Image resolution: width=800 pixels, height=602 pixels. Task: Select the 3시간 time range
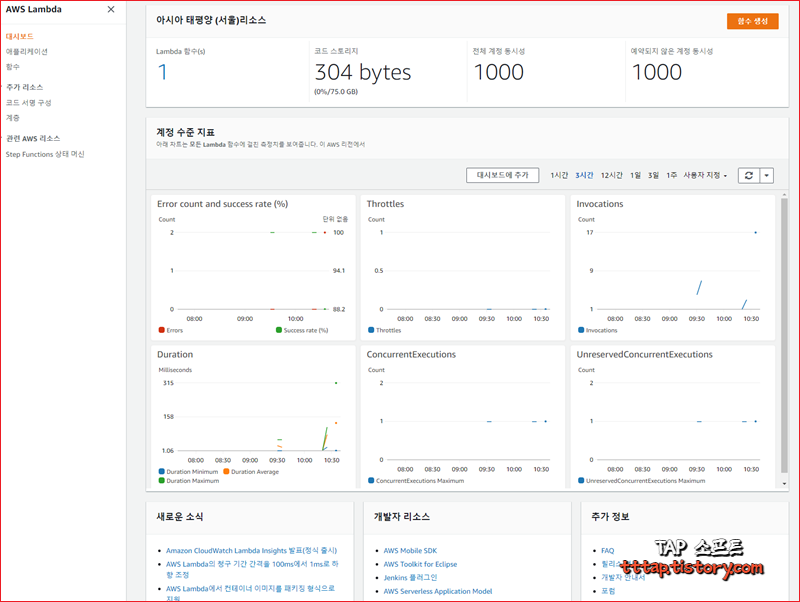584,175
